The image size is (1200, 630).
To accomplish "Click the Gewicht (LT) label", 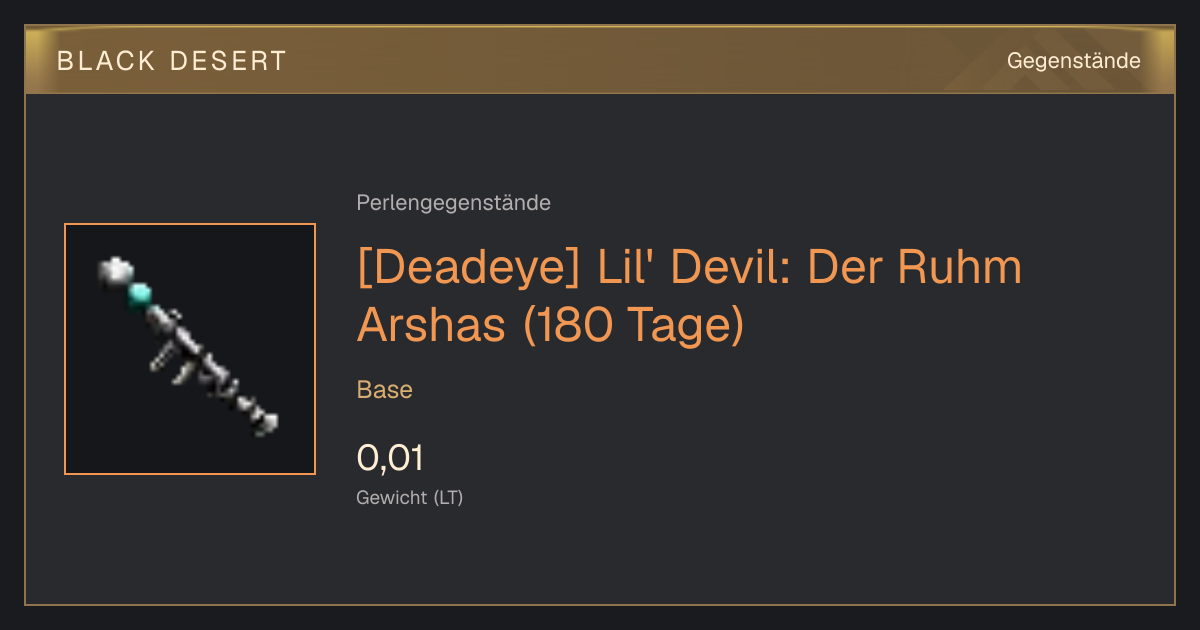I will [x=409, y=498].
